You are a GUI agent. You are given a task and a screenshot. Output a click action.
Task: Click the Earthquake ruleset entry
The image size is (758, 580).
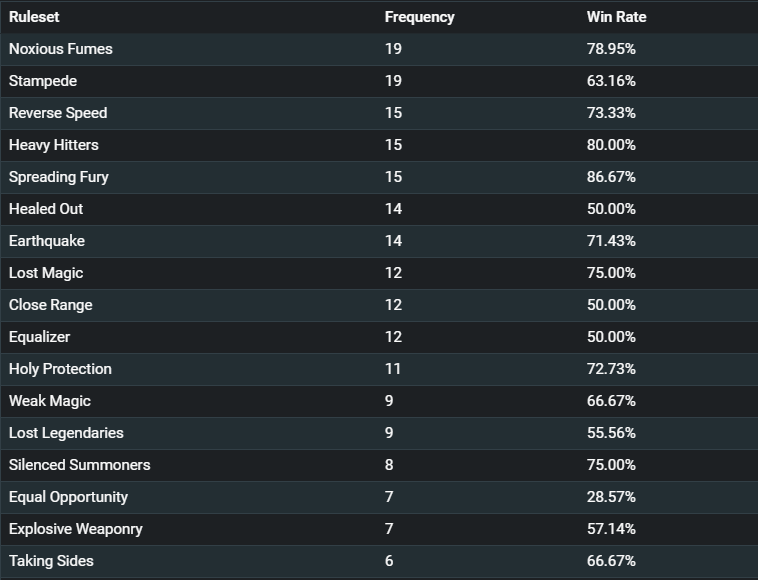point(46,241)
